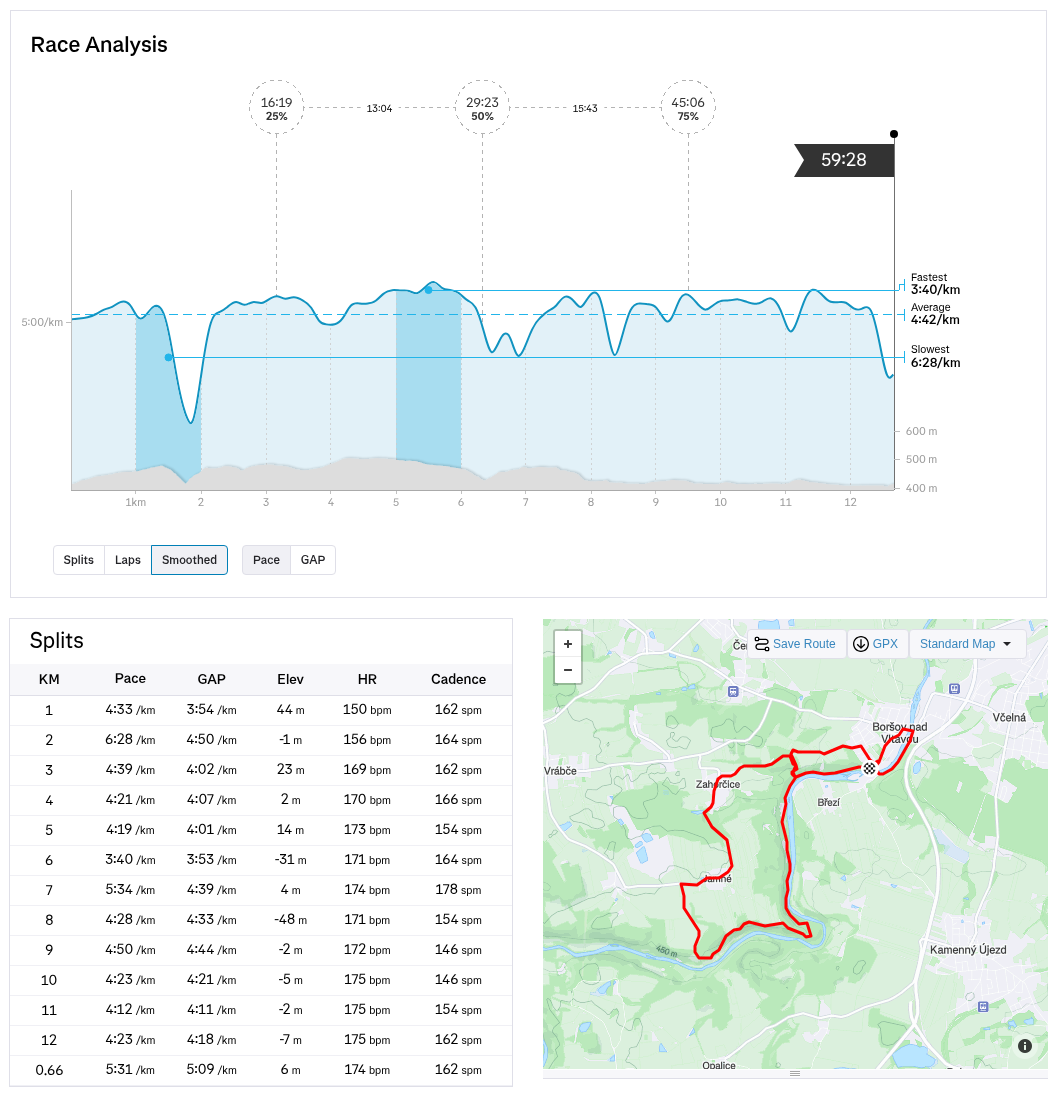The height and width of the screenshot is (1094, 1064).
Task: Open the Standard Map dropdown
Action: (966, 644)
